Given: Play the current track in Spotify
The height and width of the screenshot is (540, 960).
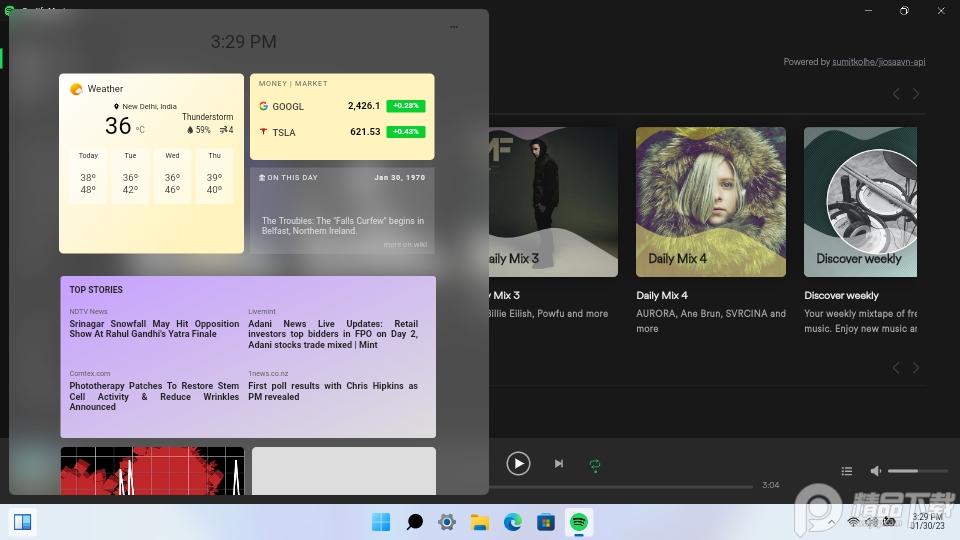Looking at the screenshot, I should tap(518, 463).
